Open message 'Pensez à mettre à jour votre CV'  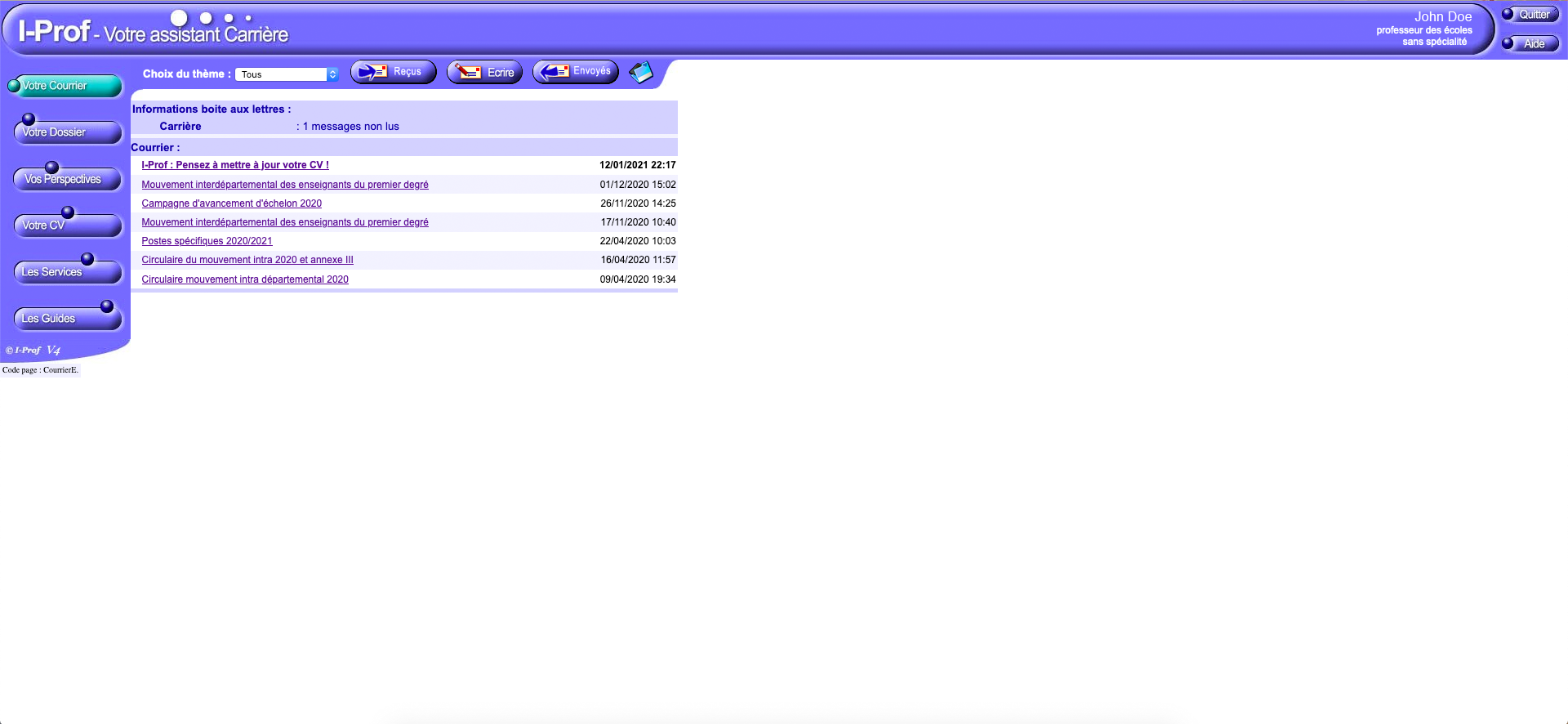point(235,165)
